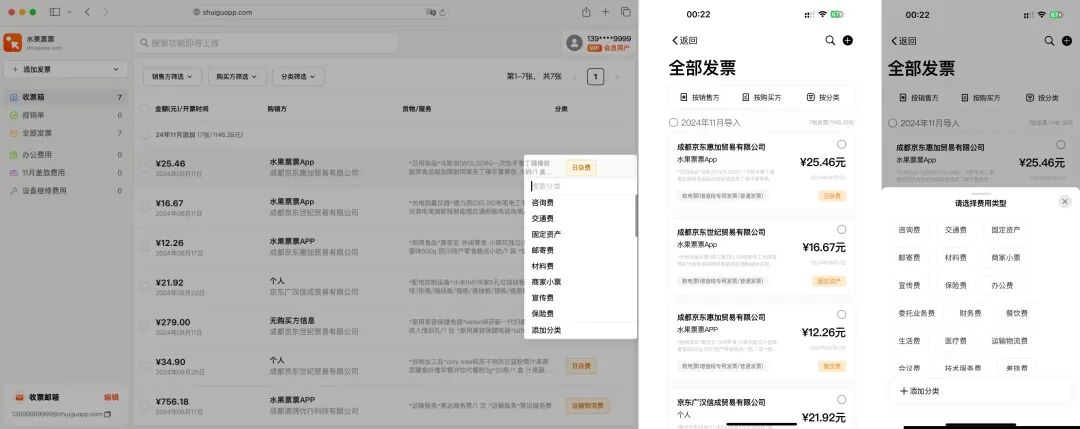
Task: Toggle the Safari sidebar icon
Action: click(x=55, y=12)
